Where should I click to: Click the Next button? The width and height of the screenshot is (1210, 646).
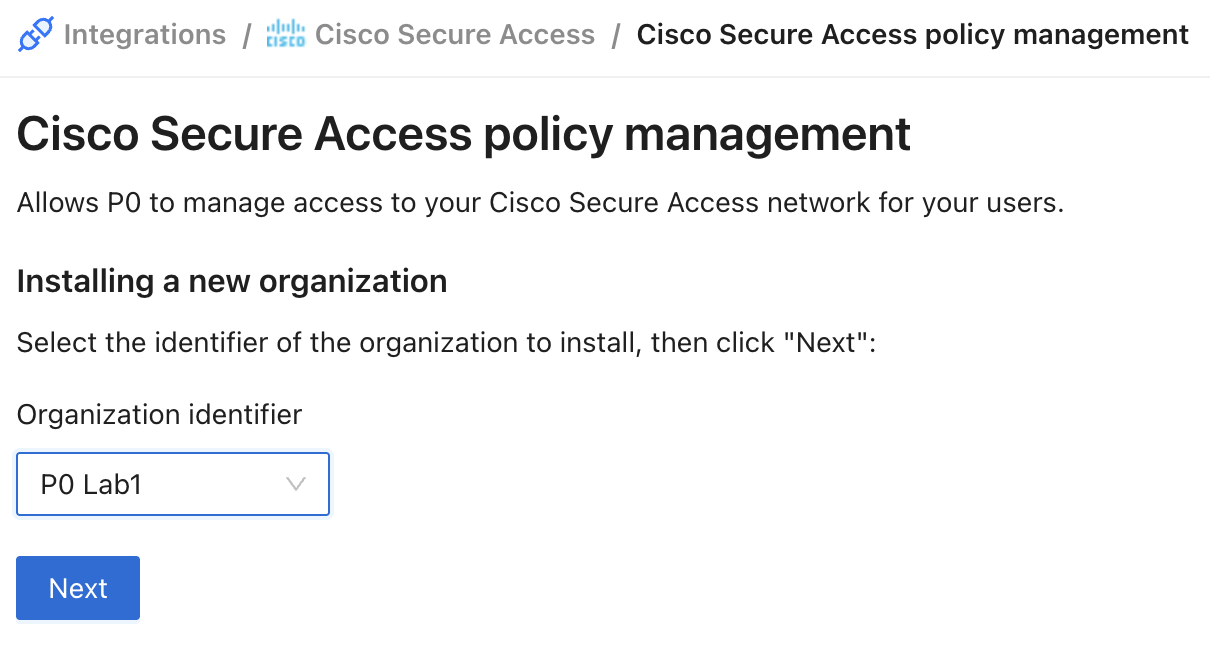tap(77, 588)
